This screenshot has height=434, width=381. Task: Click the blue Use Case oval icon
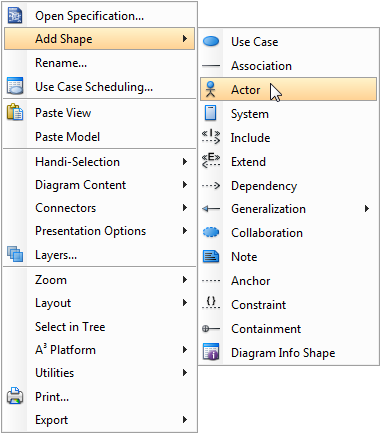tap(211, 41)
